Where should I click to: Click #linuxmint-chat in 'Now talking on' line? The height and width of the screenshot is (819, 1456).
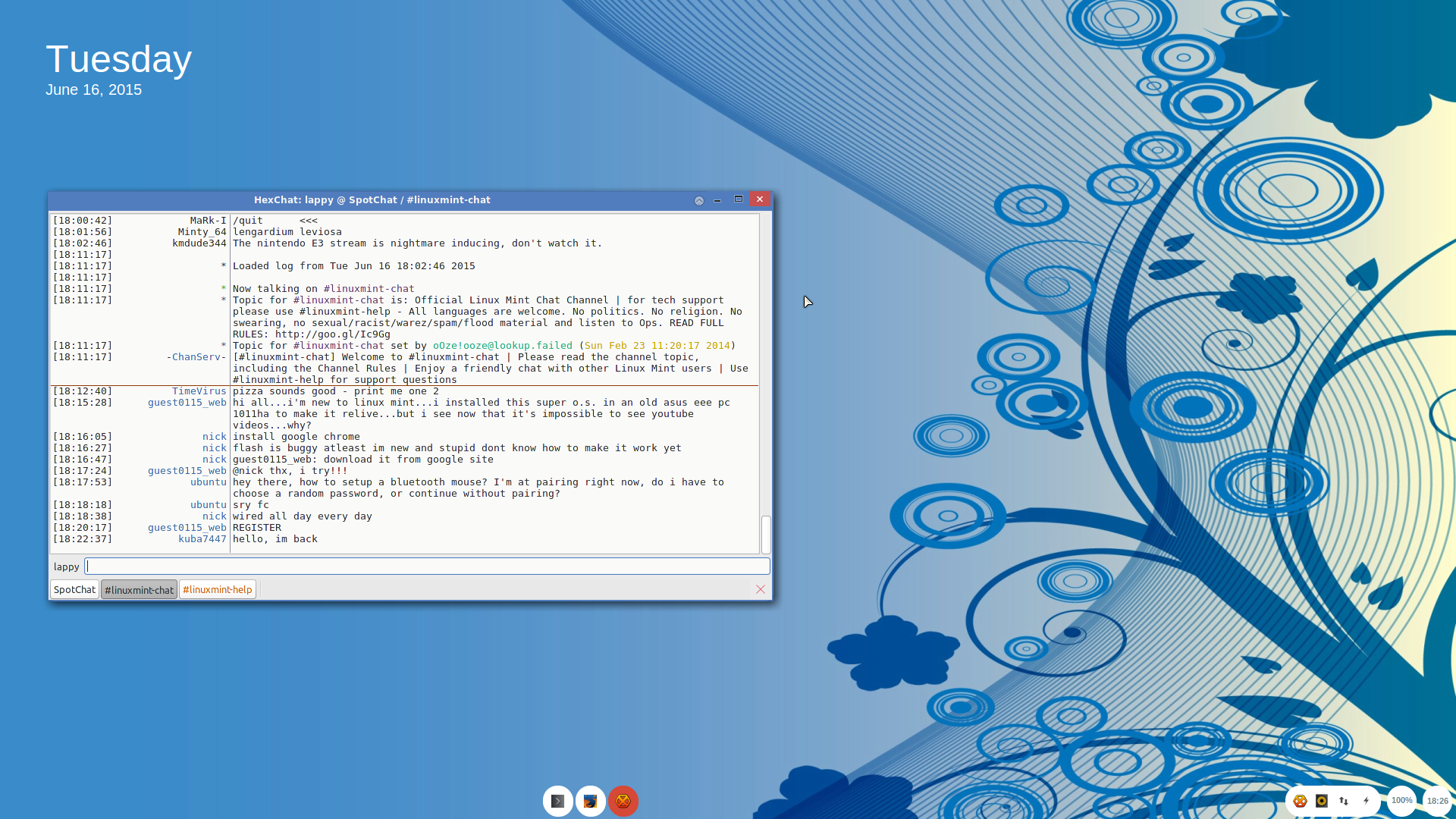coord(369,289)
